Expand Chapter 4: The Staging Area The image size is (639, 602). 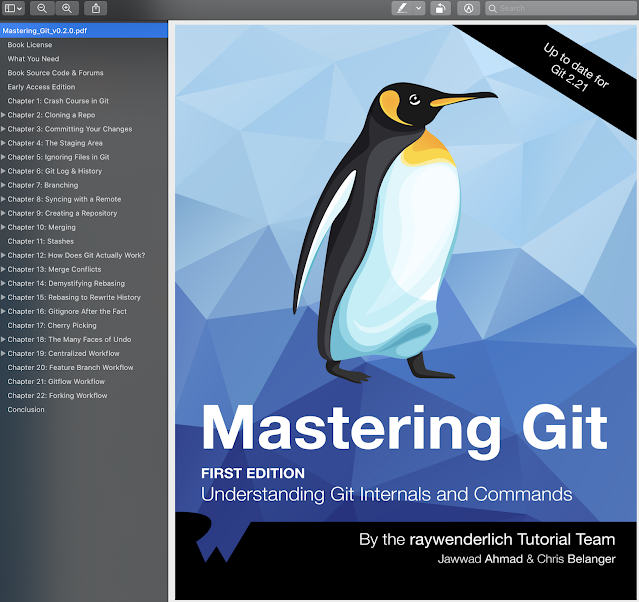[3, 143]
